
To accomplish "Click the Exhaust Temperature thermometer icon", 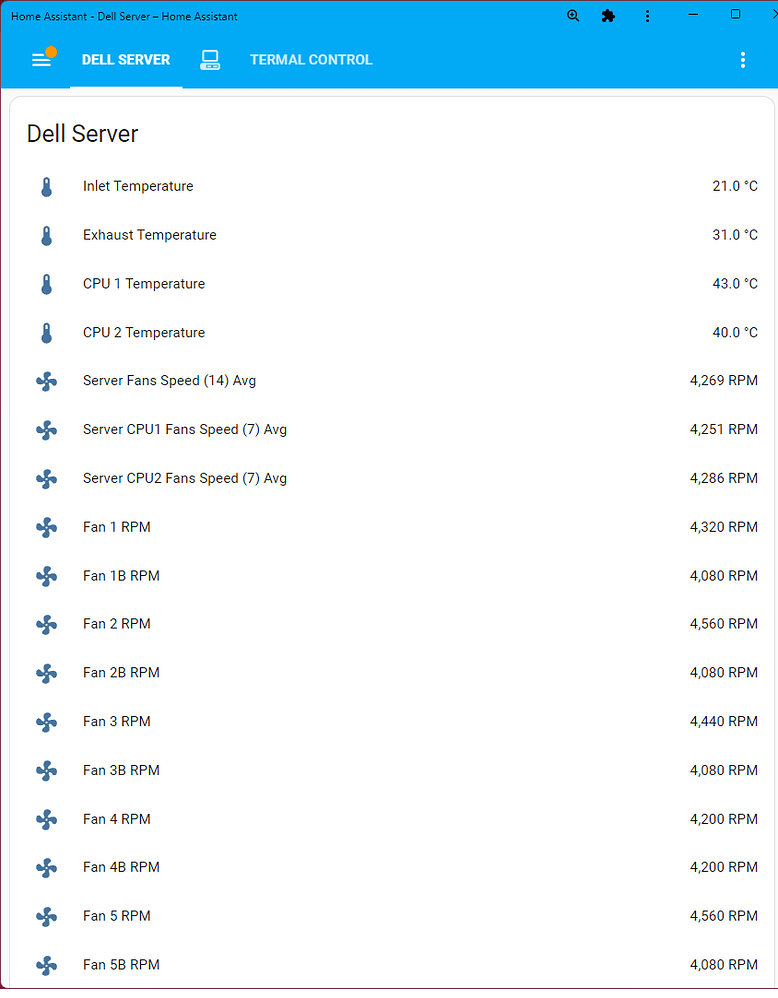I will [46, 235].
